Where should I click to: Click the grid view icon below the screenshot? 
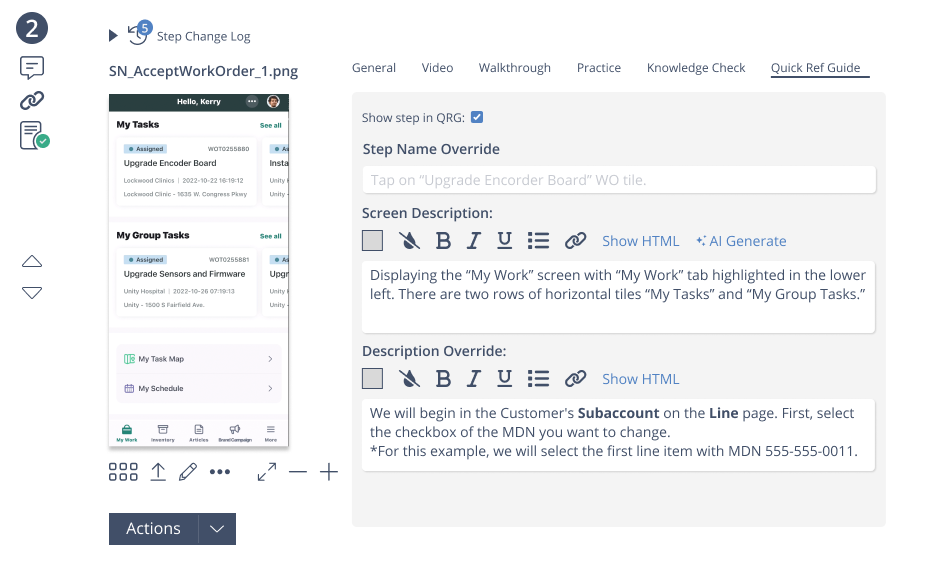(123, 473)
